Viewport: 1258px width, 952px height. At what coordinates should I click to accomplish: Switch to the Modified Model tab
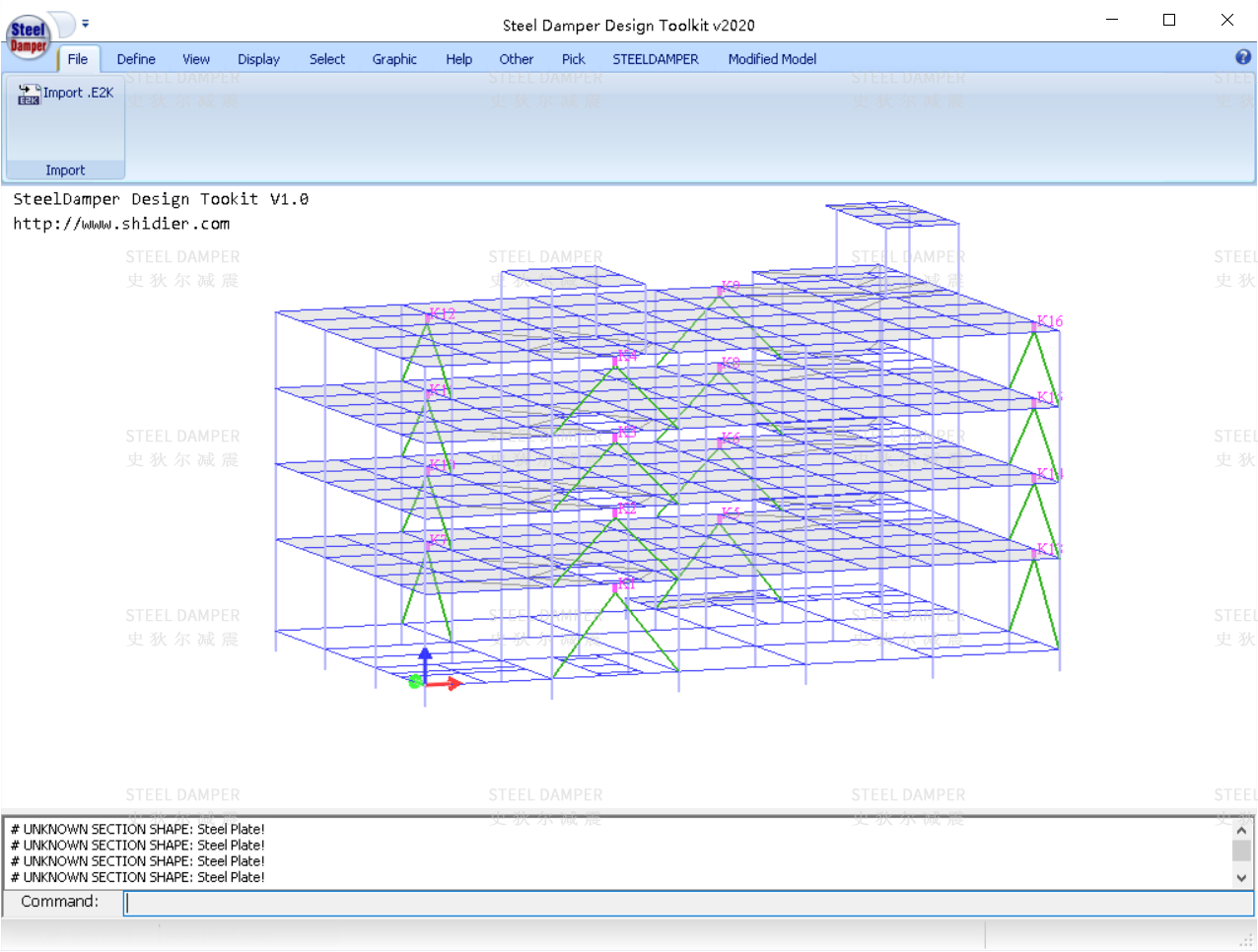pyautogui.click(x=772, y=59)
